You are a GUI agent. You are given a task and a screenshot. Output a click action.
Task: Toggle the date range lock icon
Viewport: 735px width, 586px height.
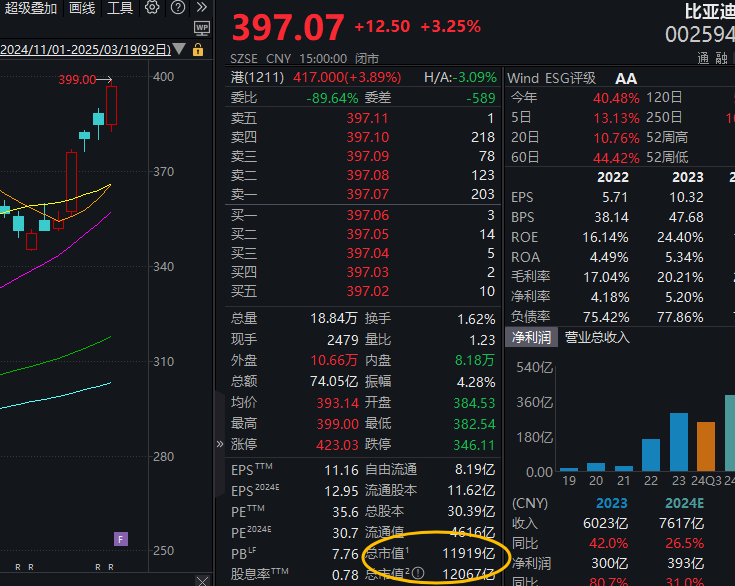[x=198, y=50]
